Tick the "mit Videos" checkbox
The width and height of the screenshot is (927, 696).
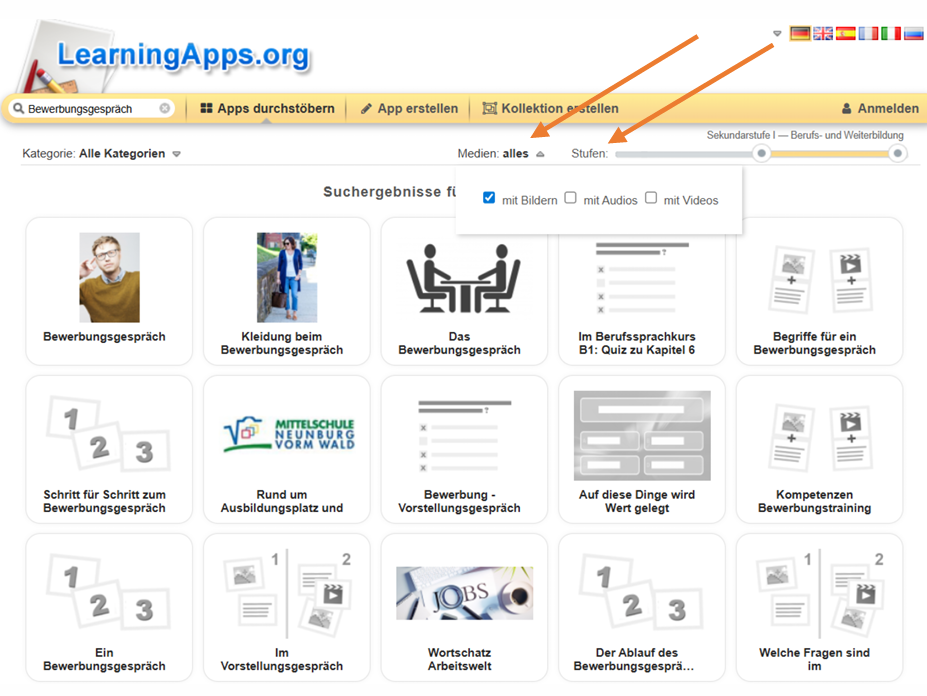point(651,198)
